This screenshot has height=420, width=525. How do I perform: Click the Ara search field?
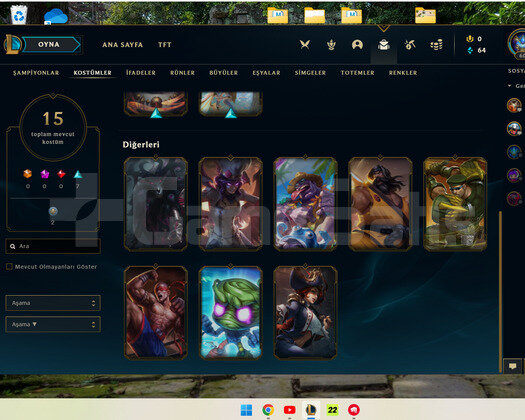tap(53, 246)
